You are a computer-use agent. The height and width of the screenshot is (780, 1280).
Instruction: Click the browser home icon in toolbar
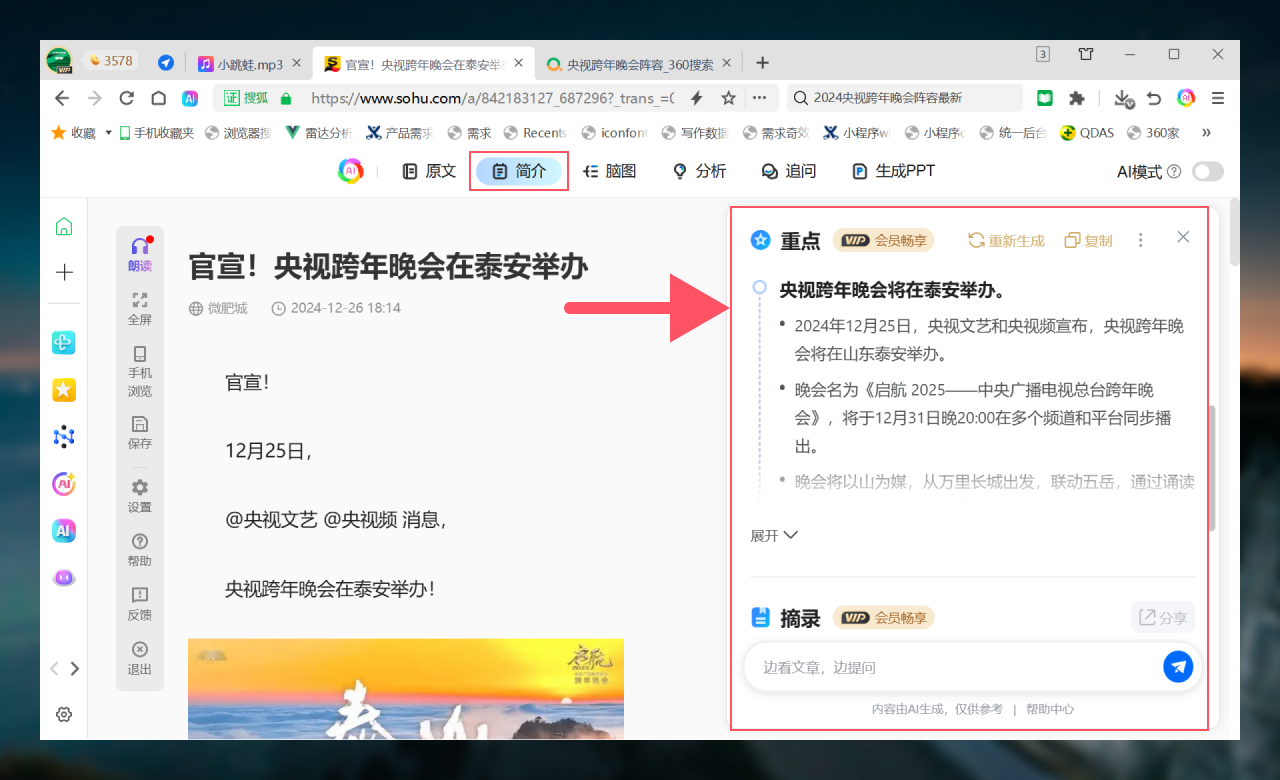tap(158, 98)
